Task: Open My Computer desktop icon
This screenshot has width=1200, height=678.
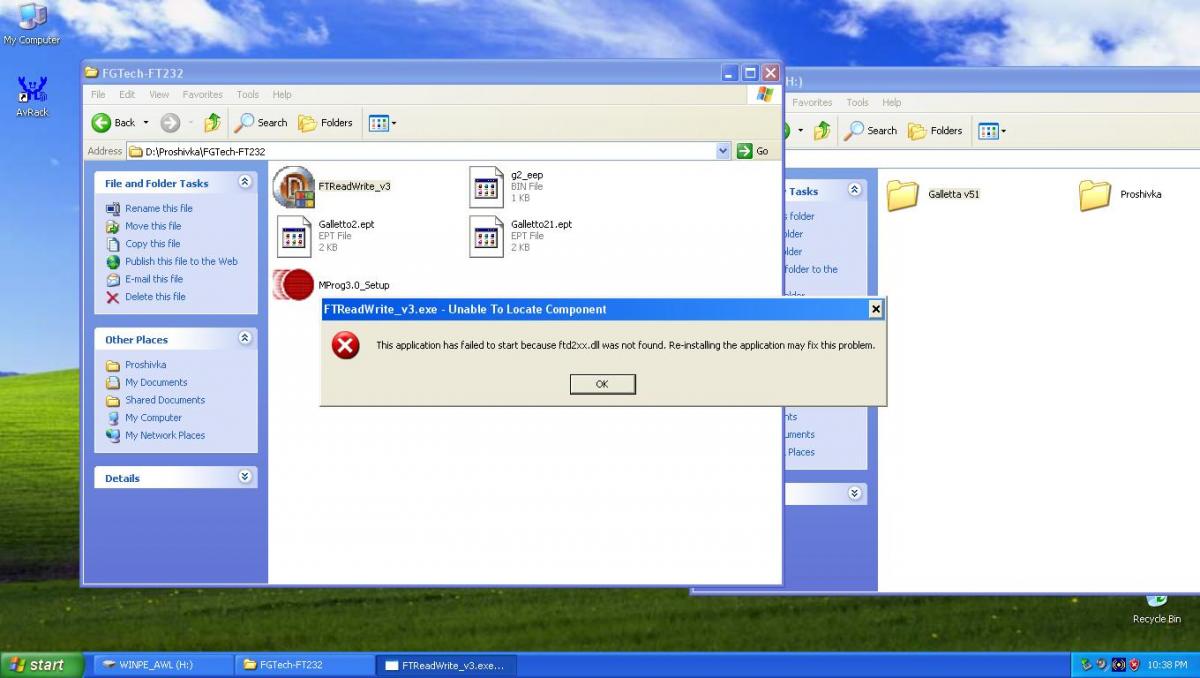Action: (x=32, y=24)
